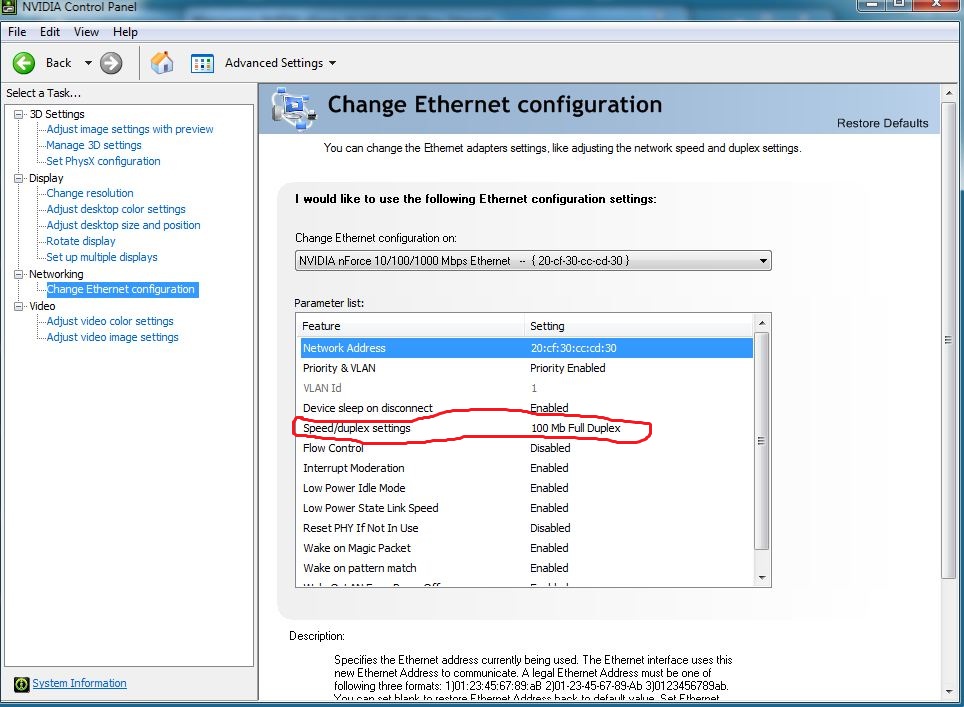Click the Feature column header

click(411, 326)
